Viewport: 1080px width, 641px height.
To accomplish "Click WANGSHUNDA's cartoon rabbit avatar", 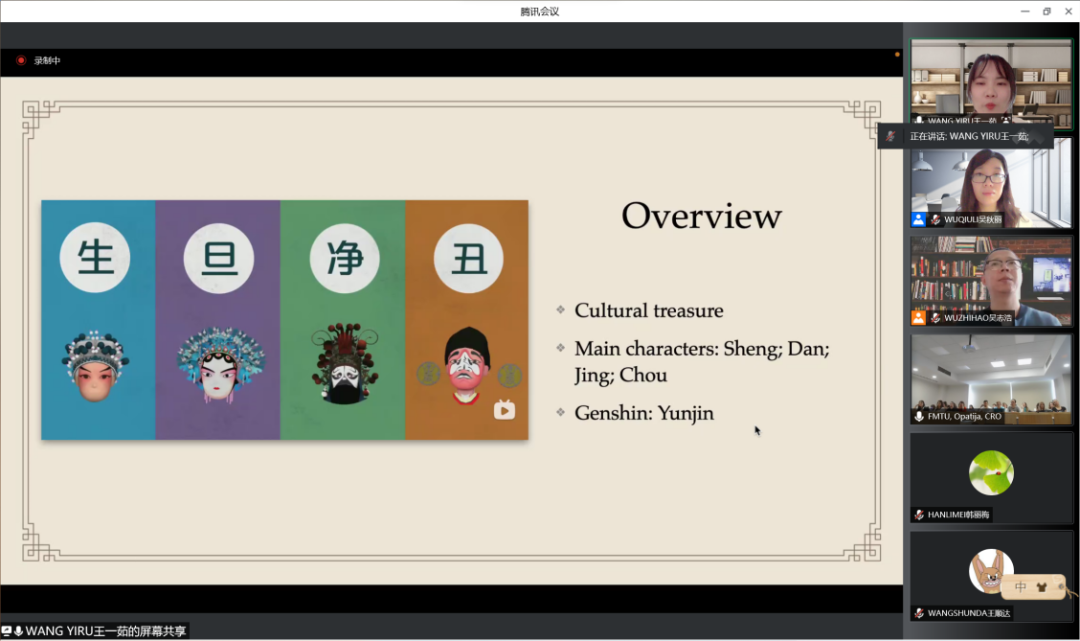I will (988, 571).
